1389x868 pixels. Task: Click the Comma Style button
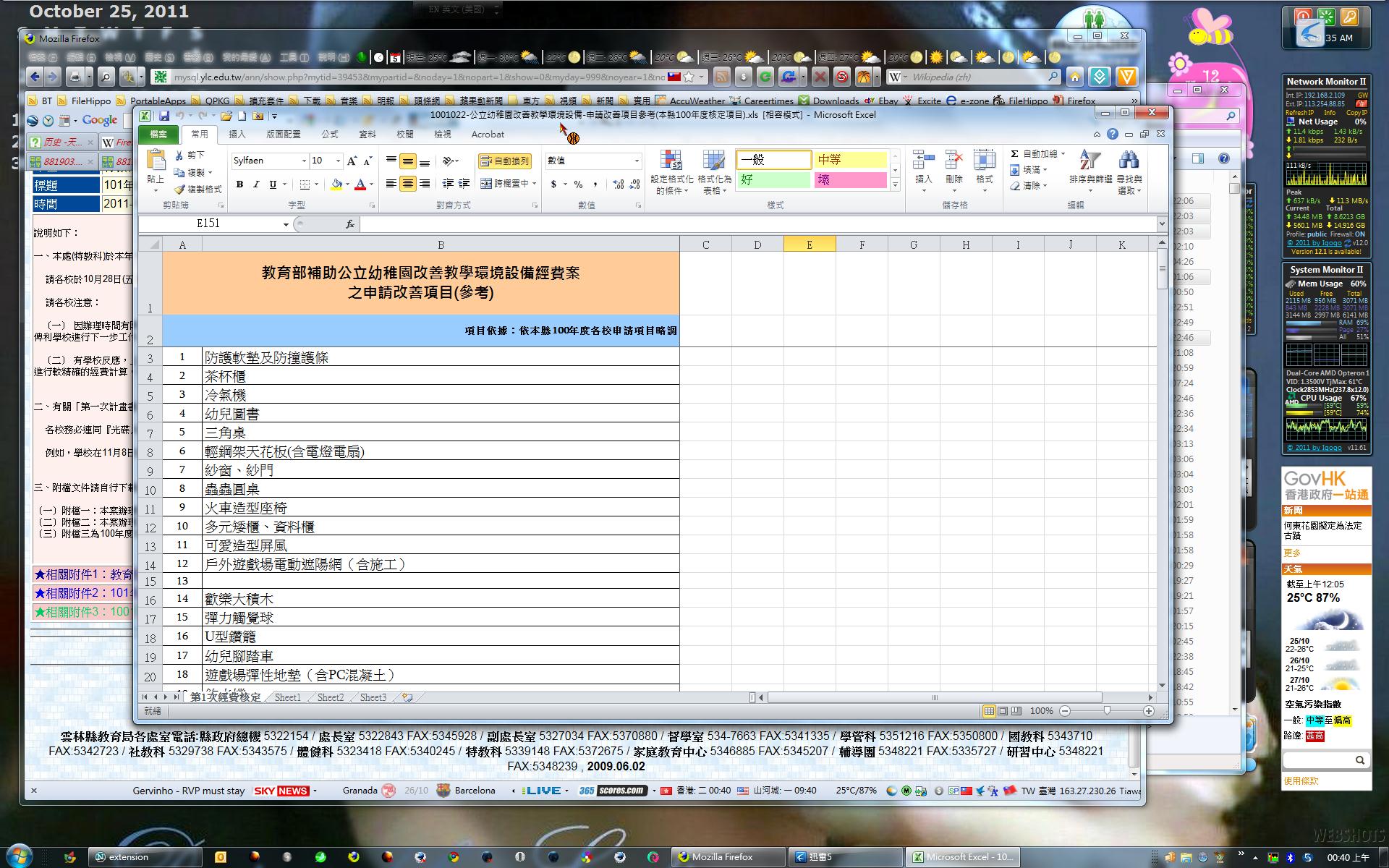[x=595, y=184]
